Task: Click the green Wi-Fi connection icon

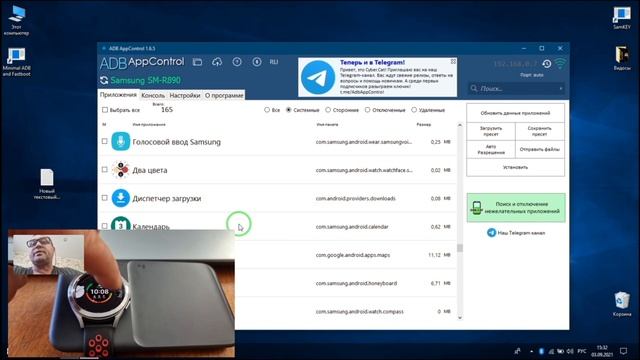Action: [560, 64]
